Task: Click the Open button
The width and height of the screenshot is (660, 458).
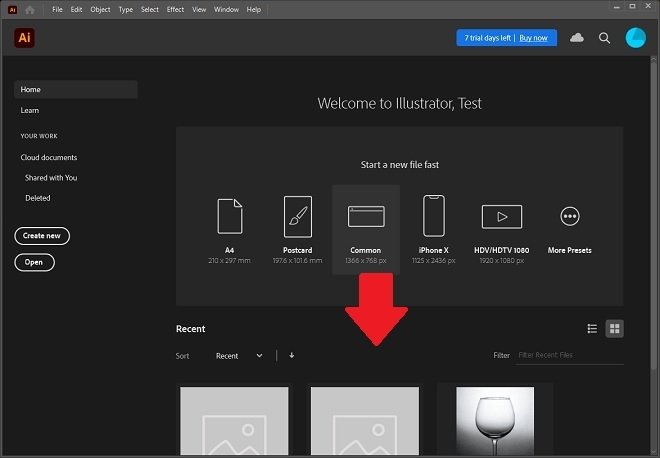Action: coord(35,262)
